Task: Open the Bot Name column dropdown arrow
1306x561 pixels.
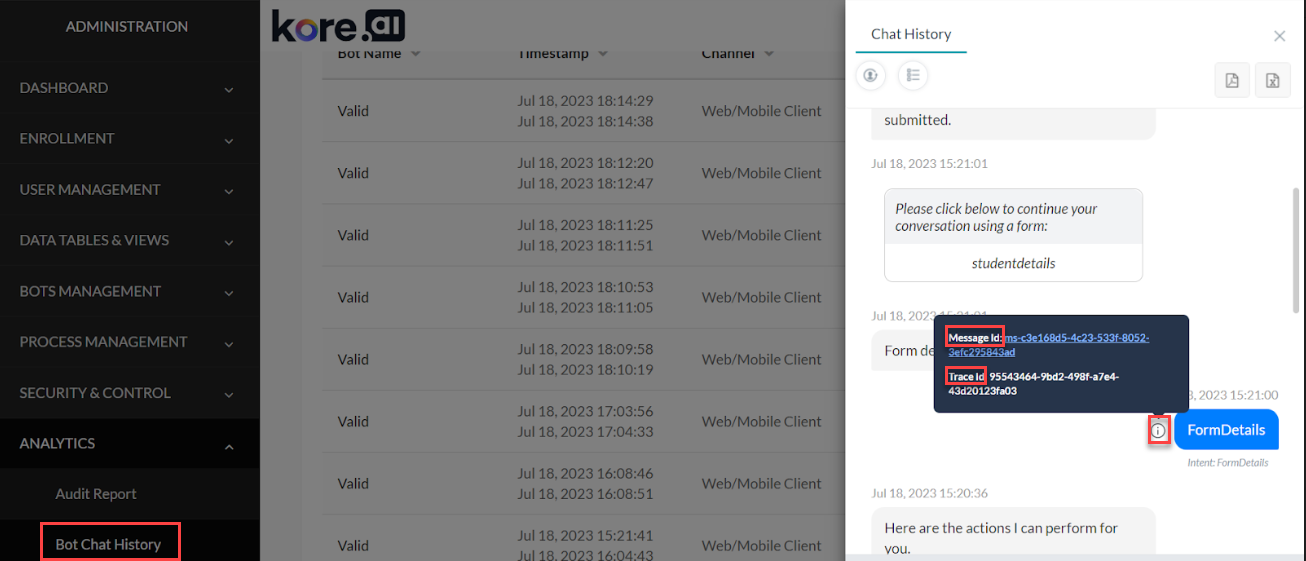Action: point(415,54)
